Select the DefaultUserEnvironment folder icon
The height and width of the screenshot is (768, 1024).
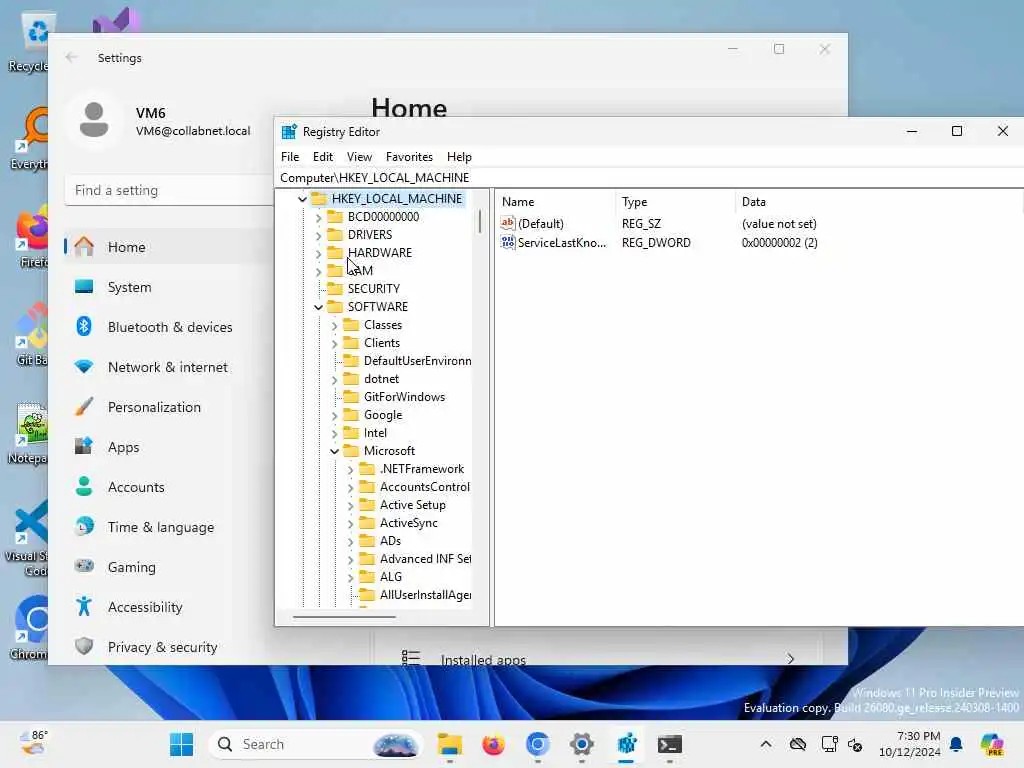coord(351,361)
